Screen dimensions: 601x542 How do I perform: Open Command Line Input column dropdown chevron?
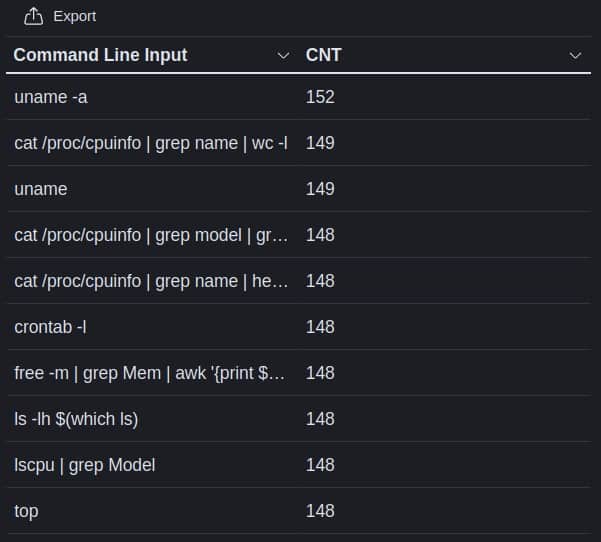283,56
